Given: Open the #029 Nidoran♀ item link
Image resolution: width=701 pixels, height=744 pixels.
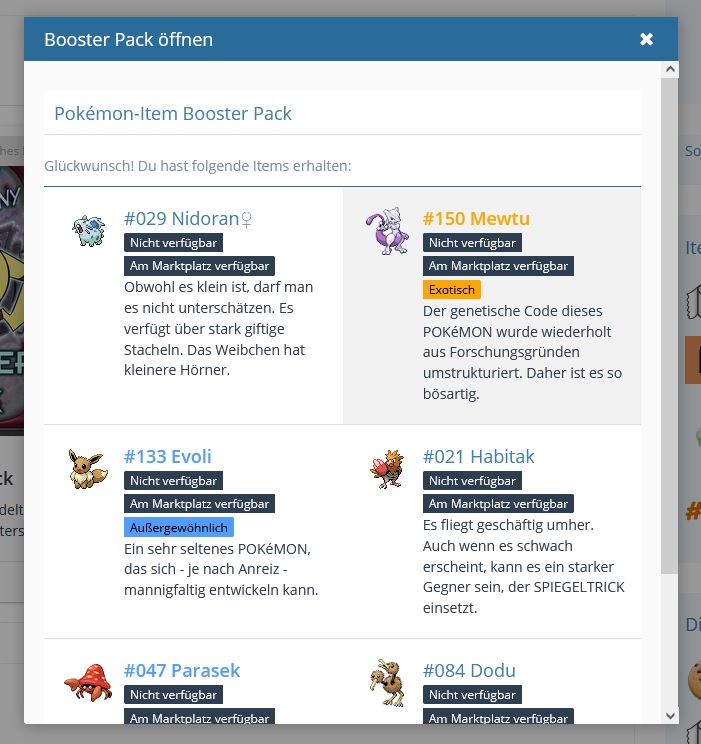Looking at the screenshot, I should pyautogui.click(x=188, y=219).
